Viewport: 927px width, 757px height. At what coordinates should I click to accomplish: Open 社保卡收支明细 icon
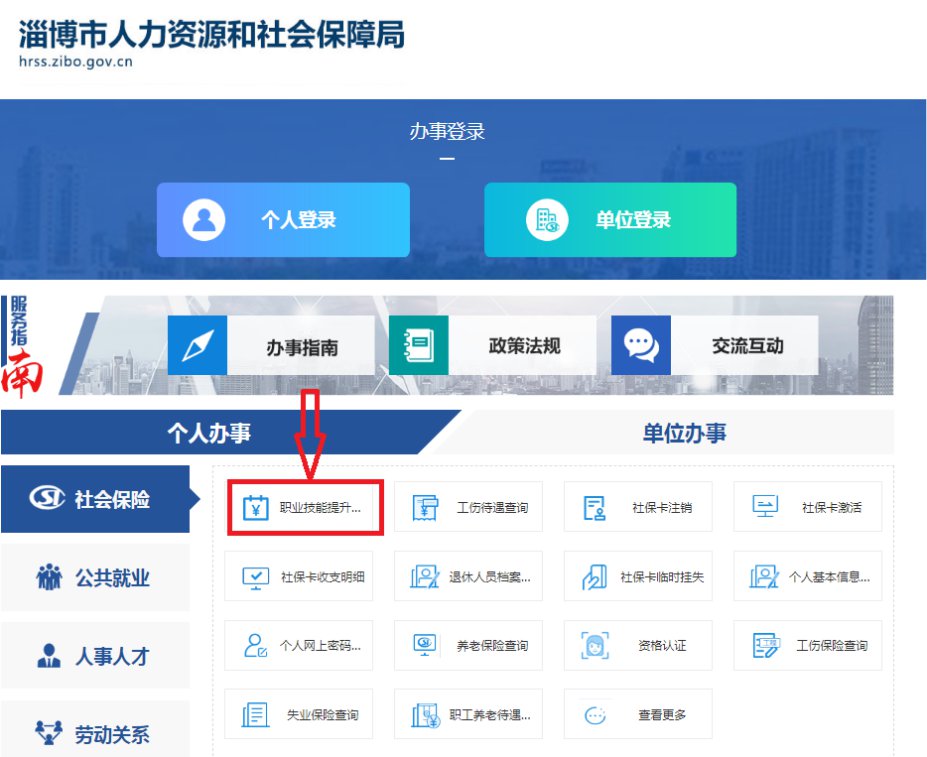(x=257, y=577)
